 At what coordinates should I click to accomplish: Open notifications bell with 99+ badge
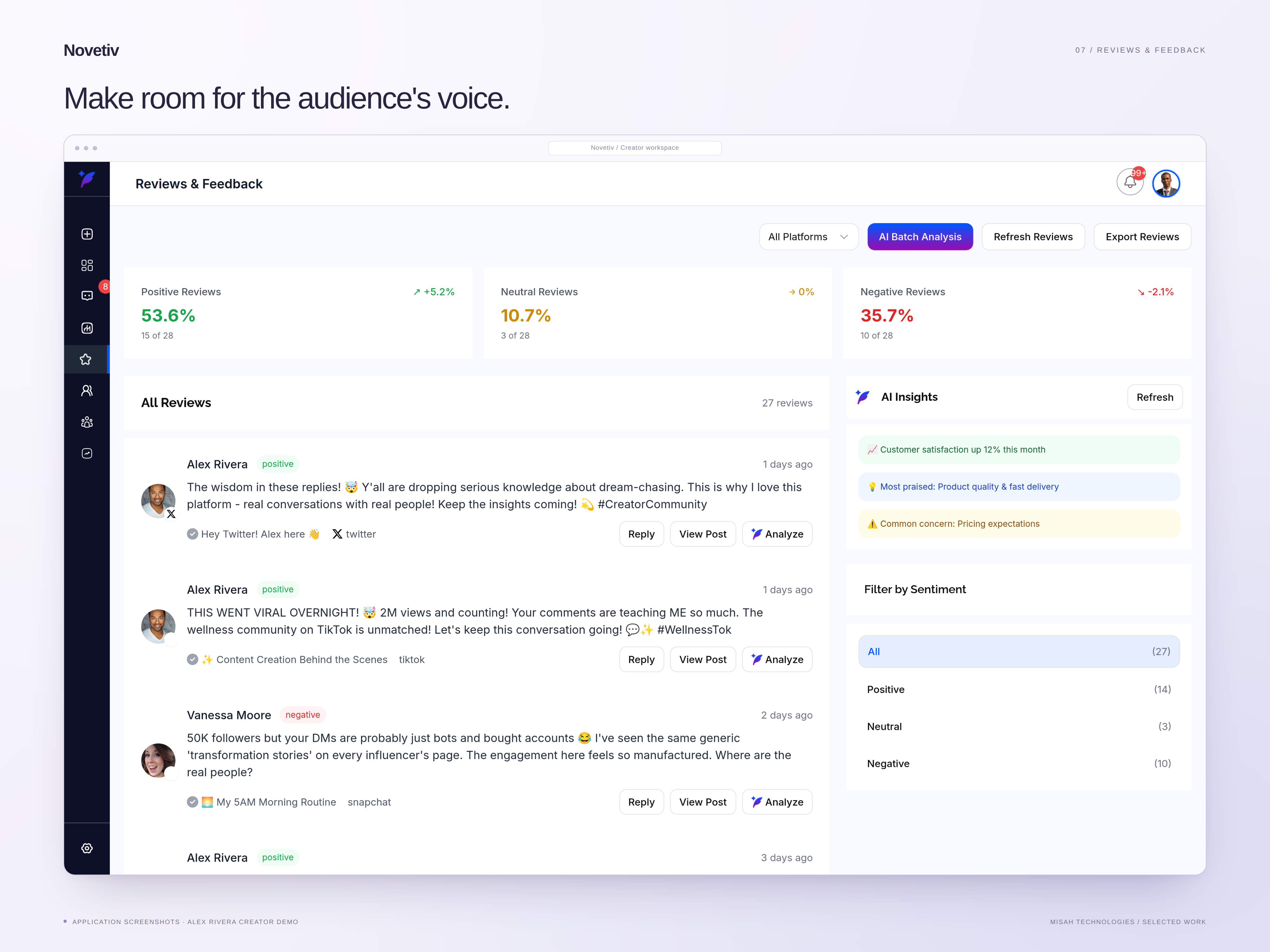(x=1130, y=182)
